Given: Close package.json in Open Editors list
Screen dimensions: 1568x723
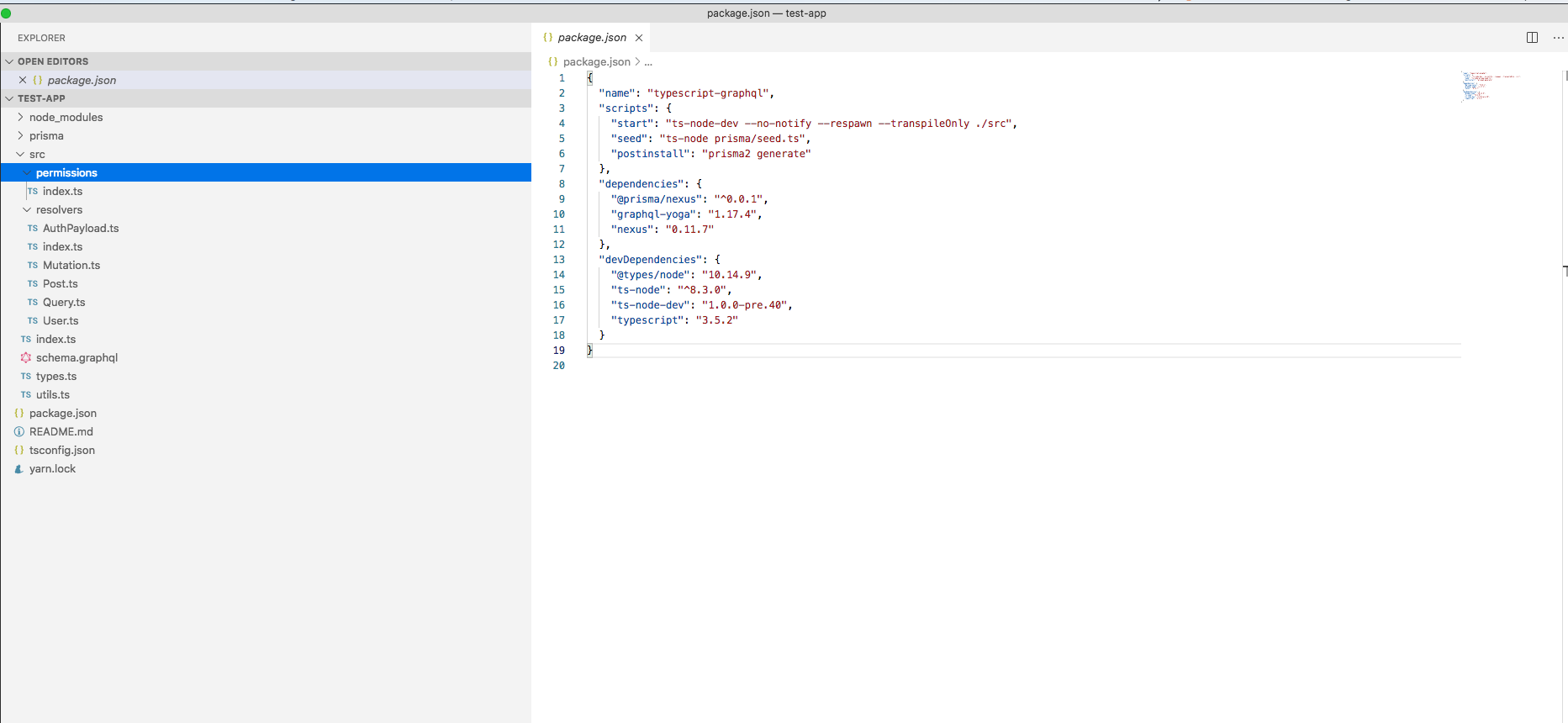Looking at the screenshot, I should tap(23, 80).
